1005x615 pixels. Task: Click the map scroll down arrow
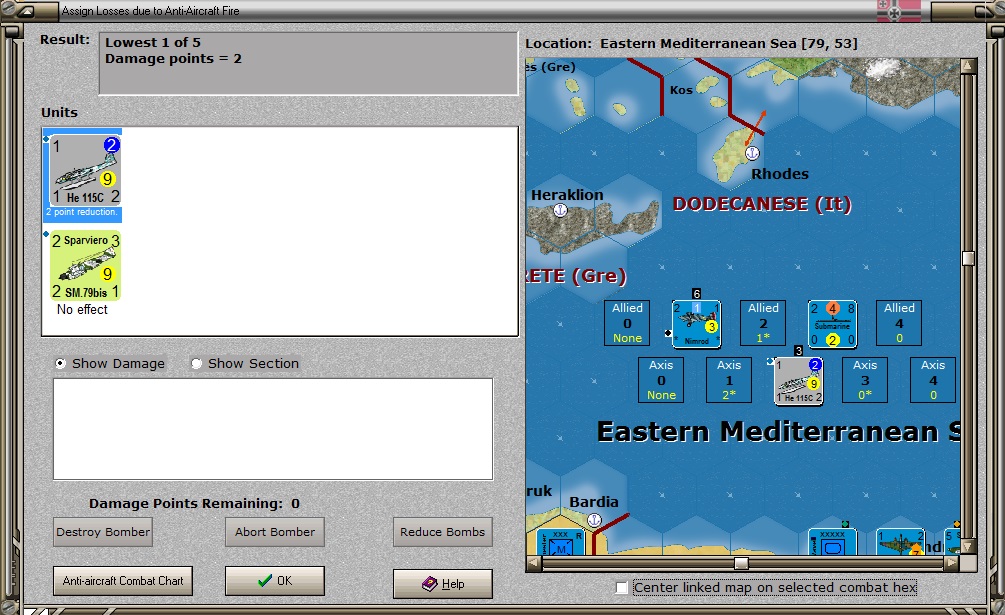pyautogui.click(x=968, y=546)
